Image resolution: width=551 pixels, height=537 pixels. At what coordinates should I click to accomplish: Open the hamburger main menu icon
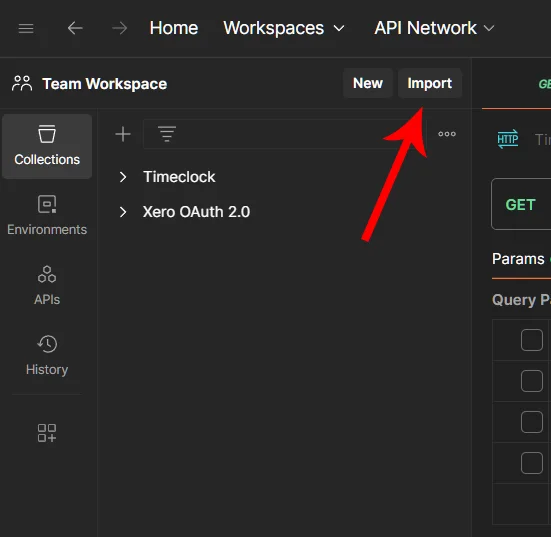(26, 28)
